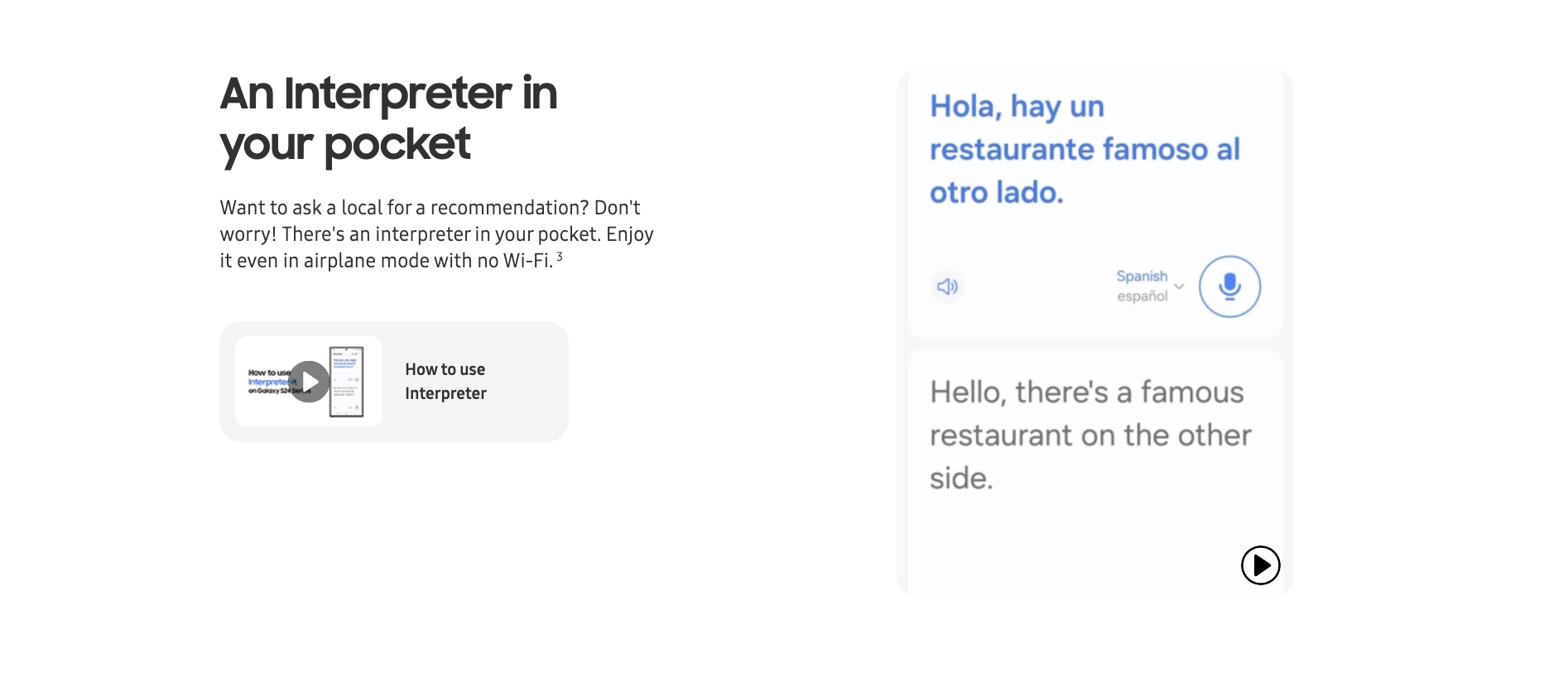Click text restaurant on the other

click(x=1090, y=435)
